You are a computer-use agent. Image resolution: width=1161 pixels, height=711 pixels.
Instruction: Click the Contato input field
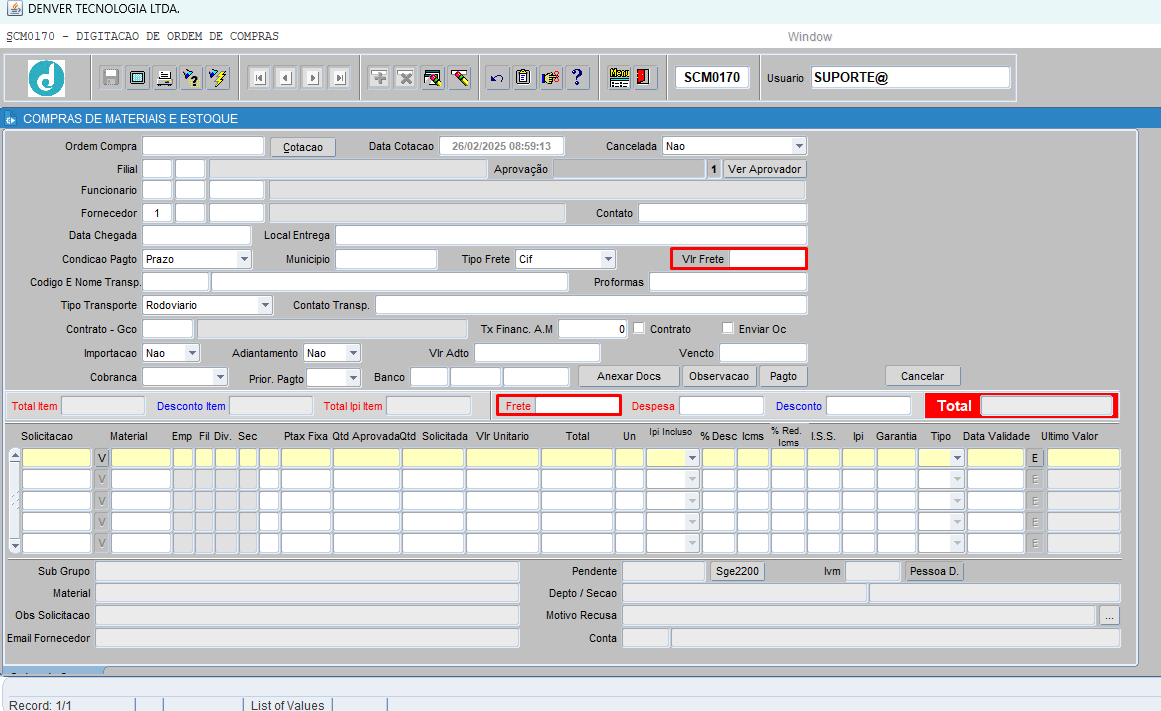(x=722, y=213)
